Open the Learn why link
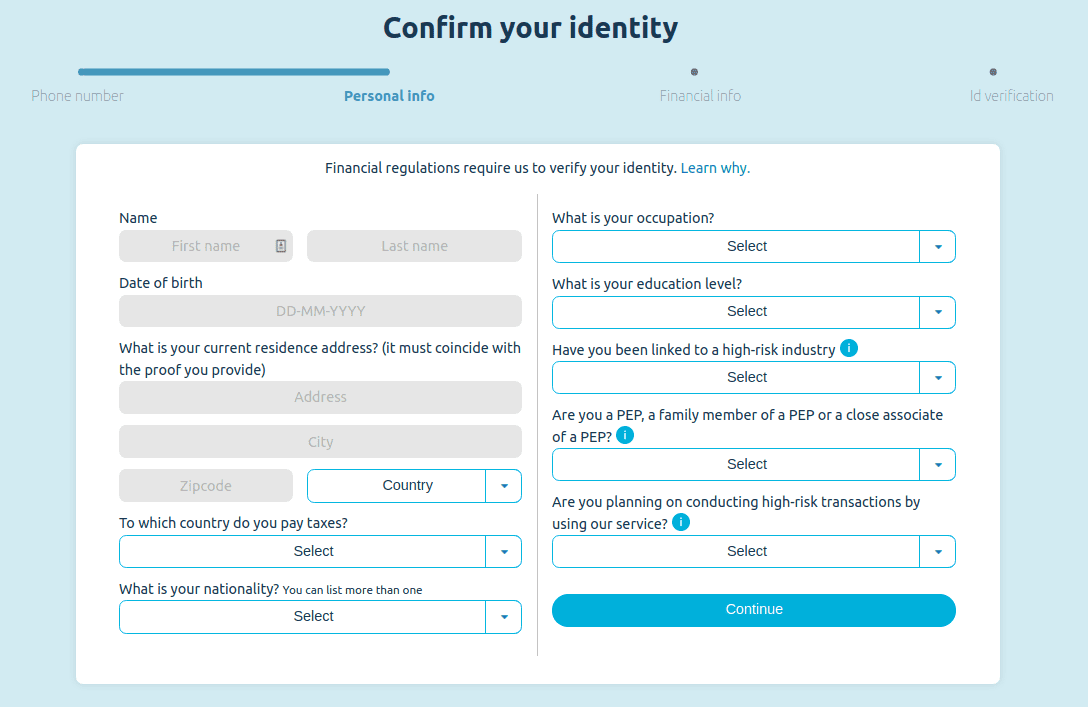This screenshot has width=1088, height=707. pyautogui.click(x=715, y=168)
